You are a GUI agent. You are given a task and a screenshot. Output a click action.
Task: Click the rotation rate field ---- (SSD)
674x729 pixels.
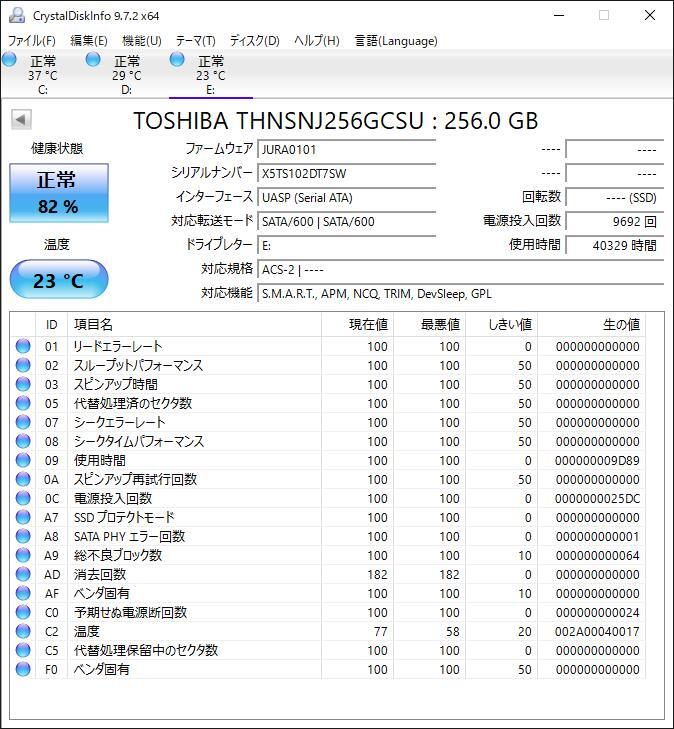click(615, 198)
